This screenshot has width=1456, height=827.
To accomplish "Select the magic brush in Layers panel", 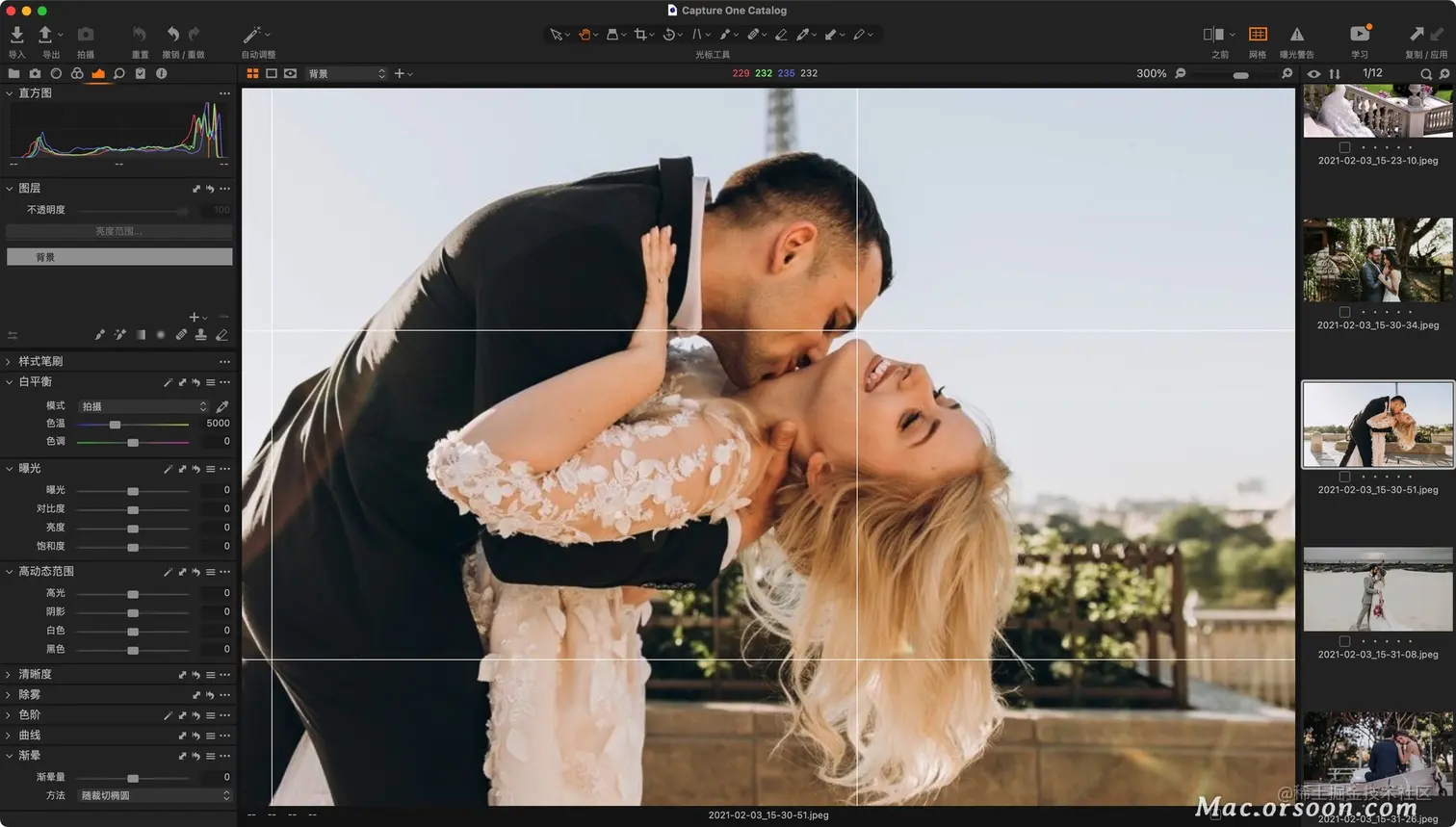I will [120, 335].
